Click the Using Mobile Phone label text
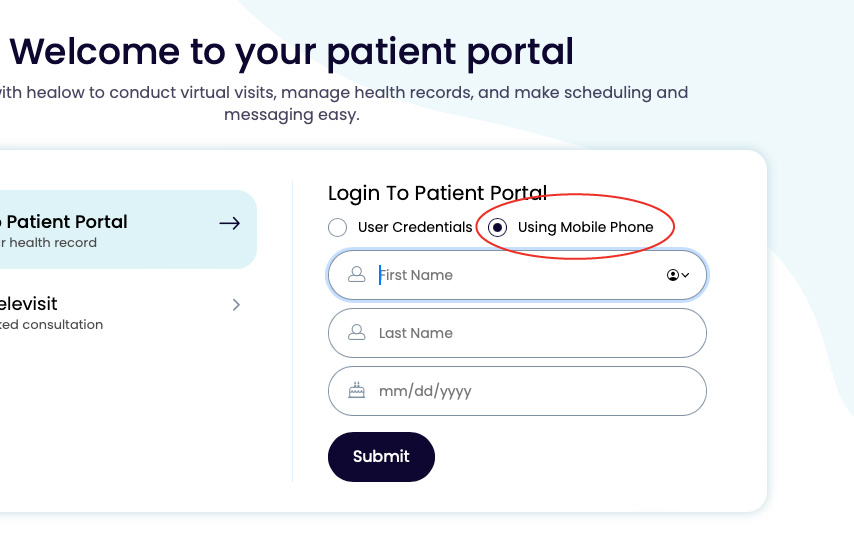This screenshot has height=538, width=854. (x=585, y=227)
